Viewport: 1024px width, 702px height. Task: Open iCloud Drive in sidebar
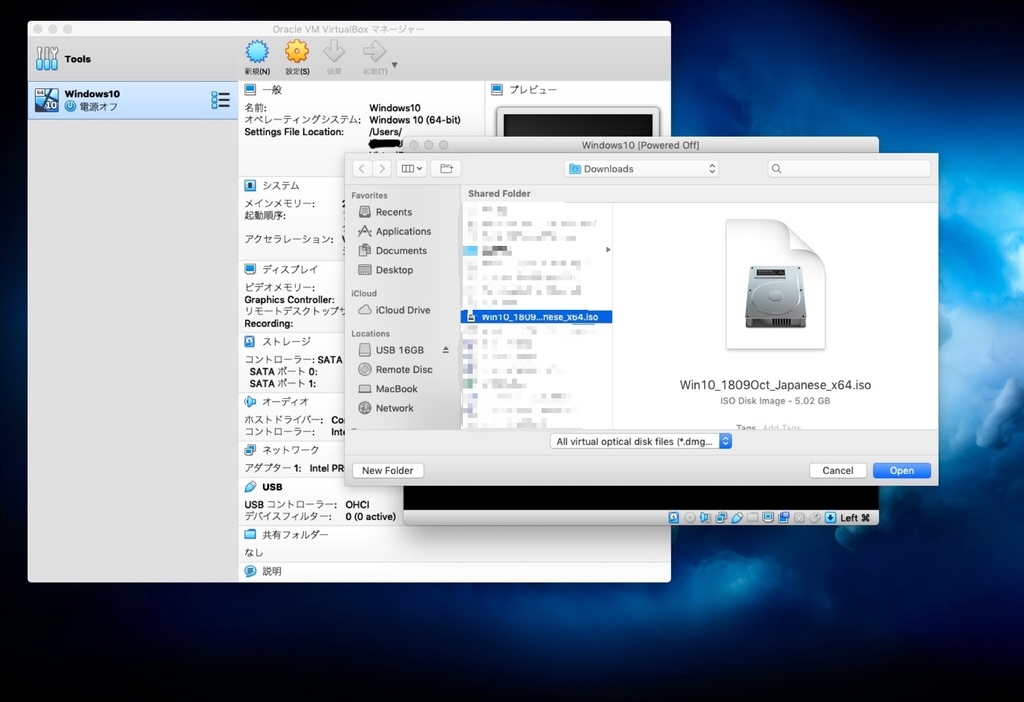394,310
